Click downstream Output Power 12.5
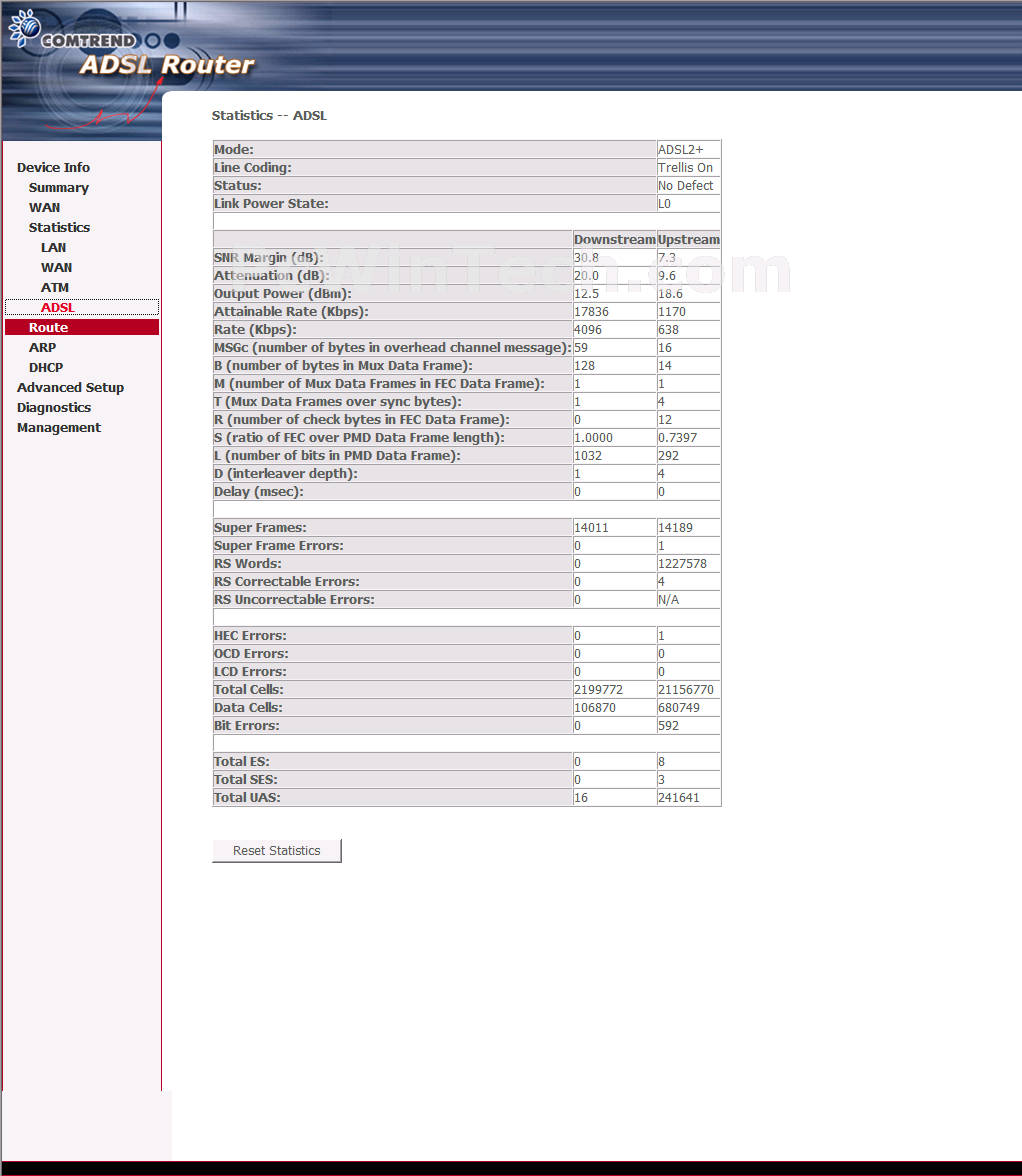Image resolution: width=1022 pixels, height=1176 pixels. click(586, 293)
